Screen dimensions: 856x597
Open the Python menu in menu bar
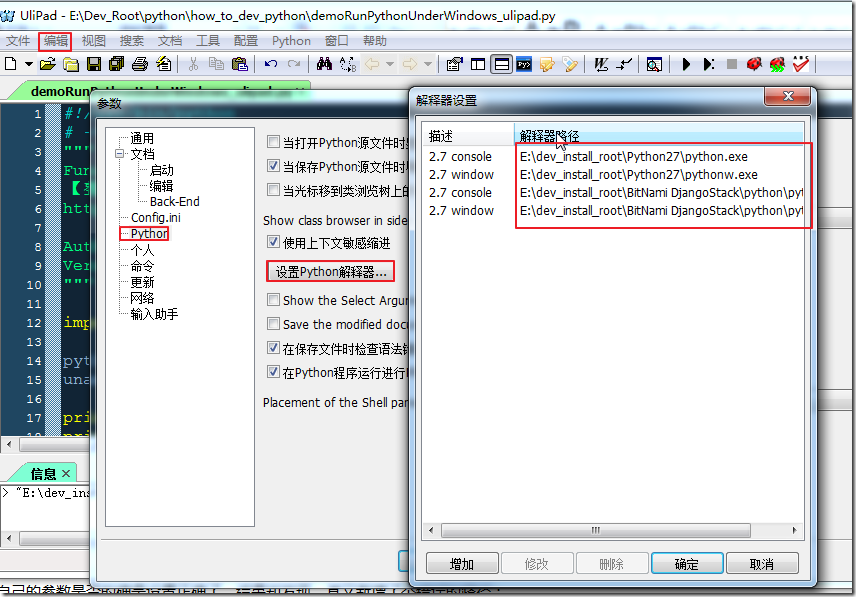point(291,41)
